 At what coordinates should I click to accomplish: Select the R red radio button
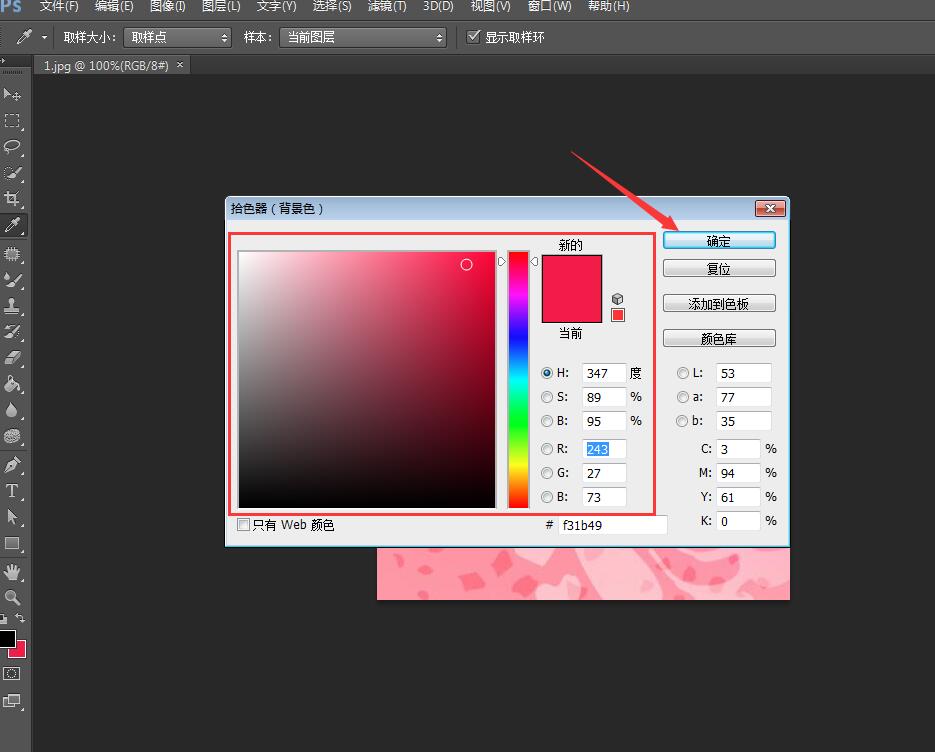547,448
